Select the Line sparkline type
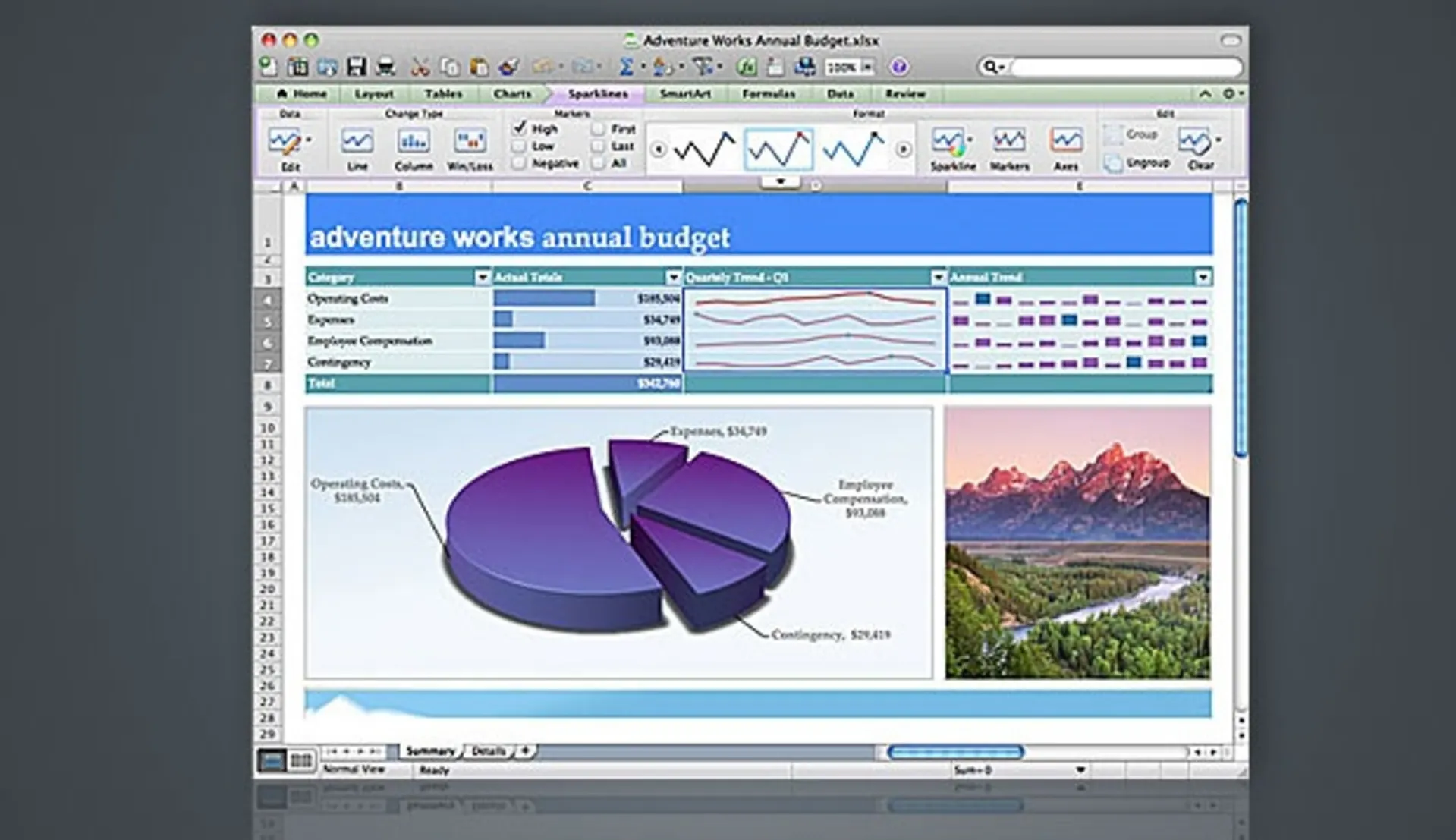 (x=357, y=148)
